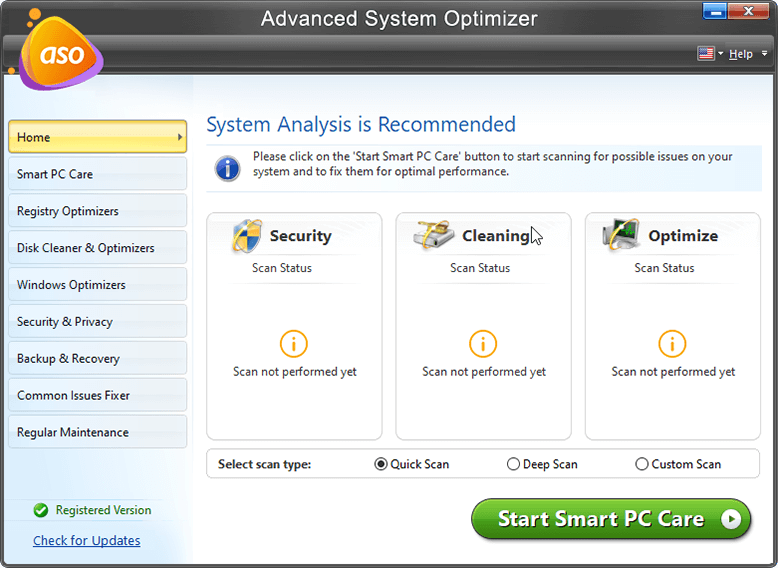Click the Security scan status warning icon
Screen dimensions: 778x568
click(x=294, y=344)
